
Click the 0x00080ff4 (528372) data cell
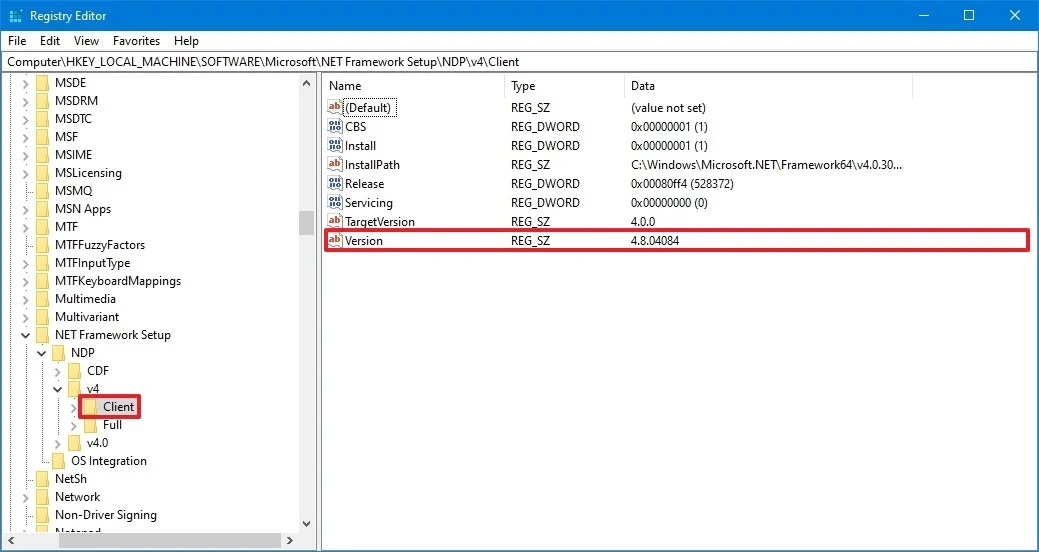[682, 184]
